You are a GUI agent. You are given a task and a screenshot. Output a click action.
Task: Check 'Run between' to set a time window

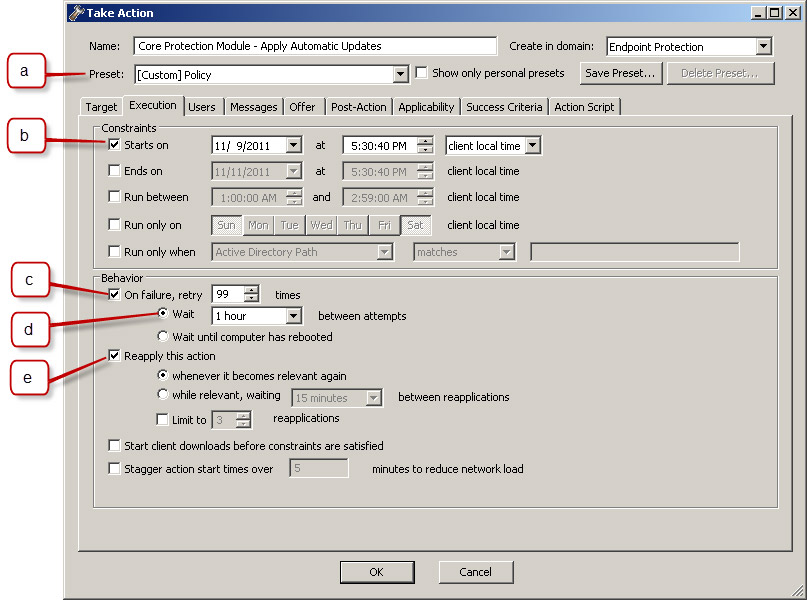pyautogui.click(x=114, y=197)
